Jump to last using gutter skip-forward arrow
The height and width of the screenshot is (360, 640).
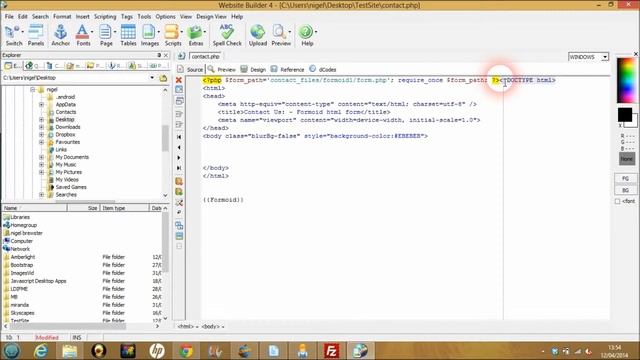(x=179, y=168)
